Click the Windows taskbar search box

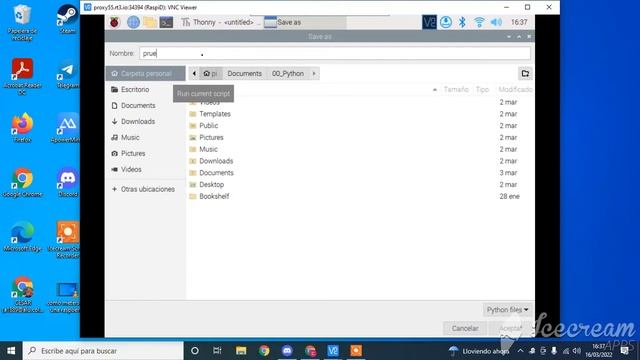(x=103, y=351)
